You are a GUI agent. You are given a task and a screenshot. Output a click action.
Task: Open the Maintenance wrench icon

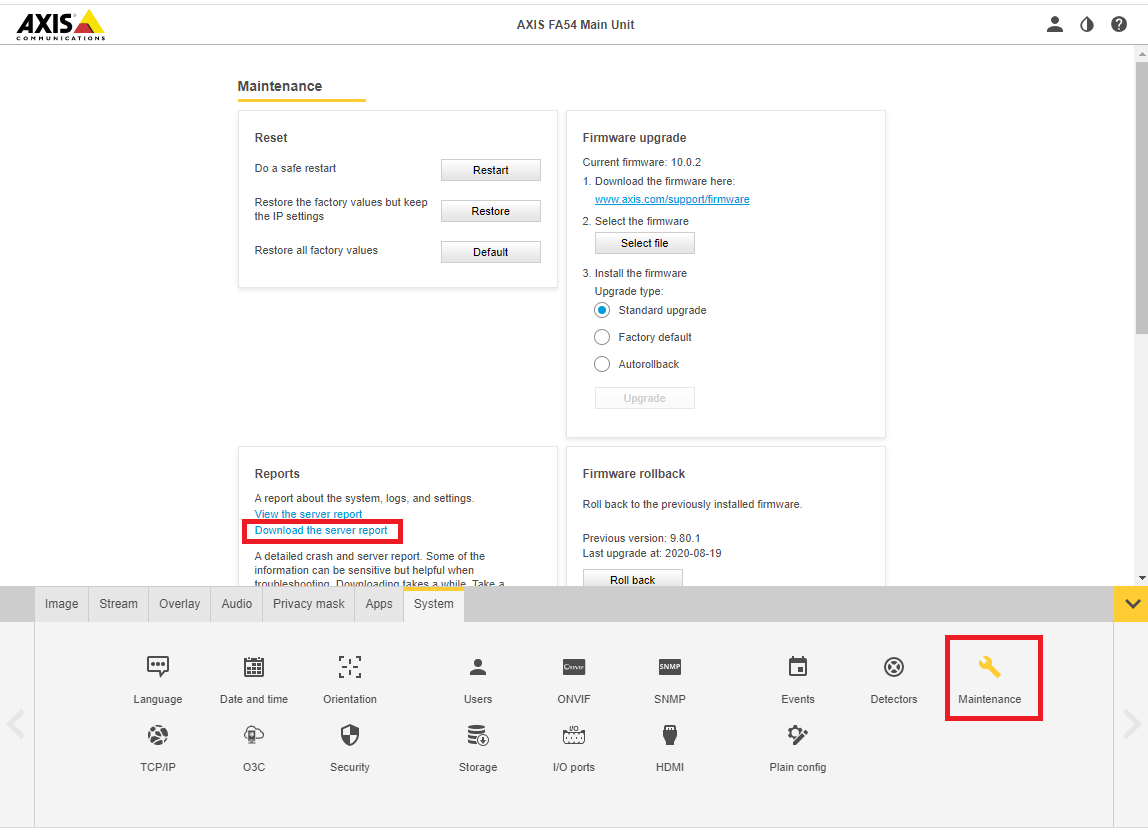pos(990,667)
